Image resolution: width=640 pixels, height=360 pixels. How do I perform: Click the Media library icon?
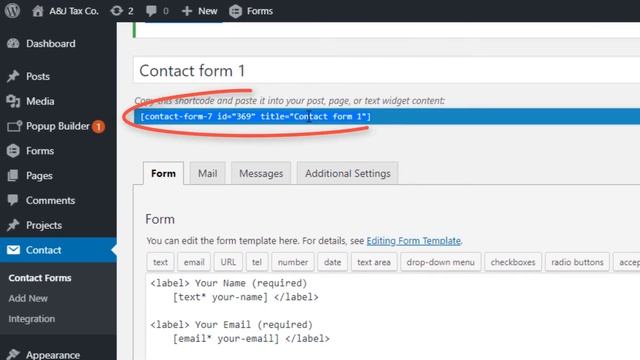(13, 101)
